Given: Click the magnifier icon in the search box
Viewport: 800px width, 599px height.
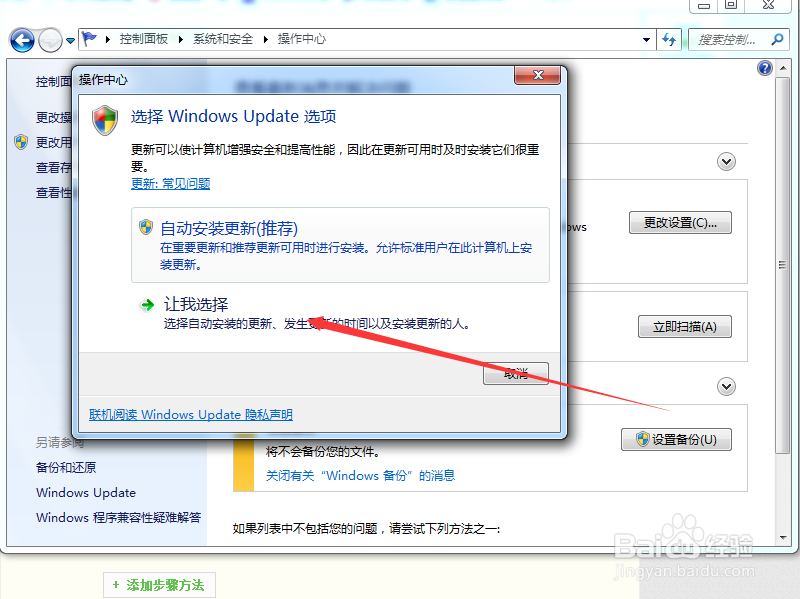Looking at the screenshot, I should click(x=778, y=40).
